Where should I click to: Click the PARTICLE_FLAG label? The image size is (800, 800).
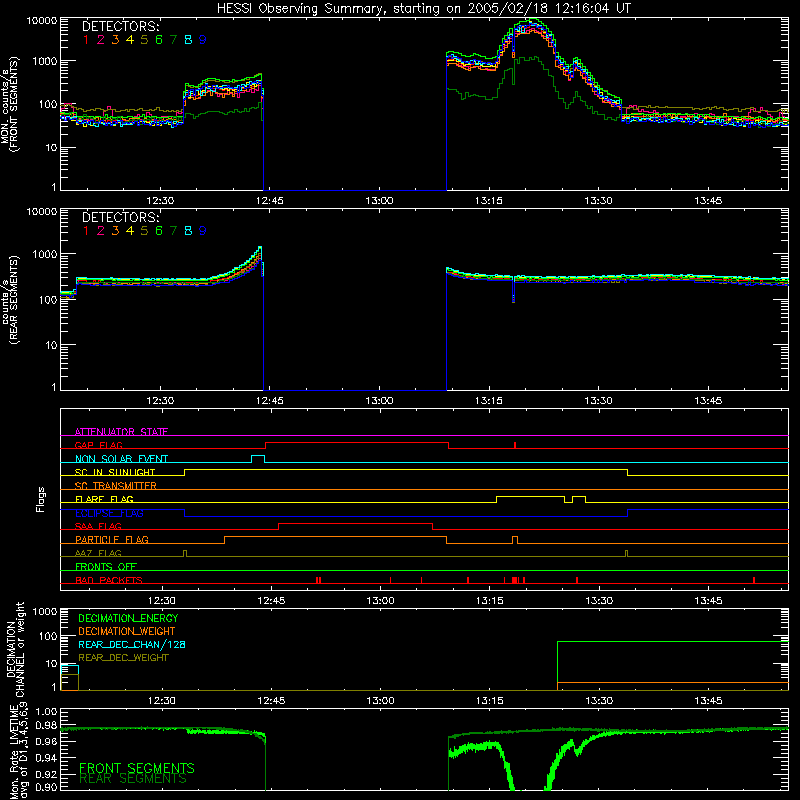click(112, 539)
